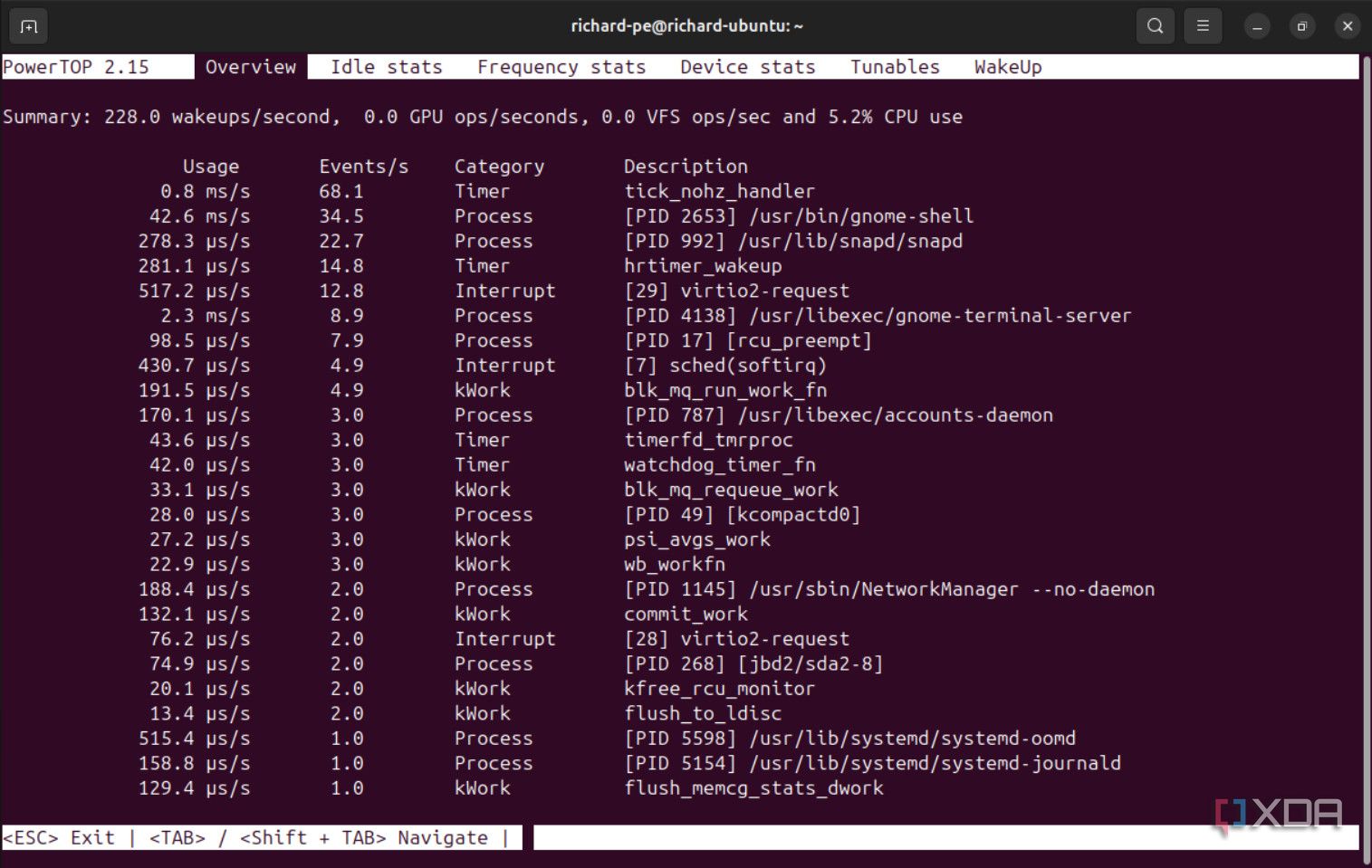Select the accounts-daemon process entry

[839, 415]
